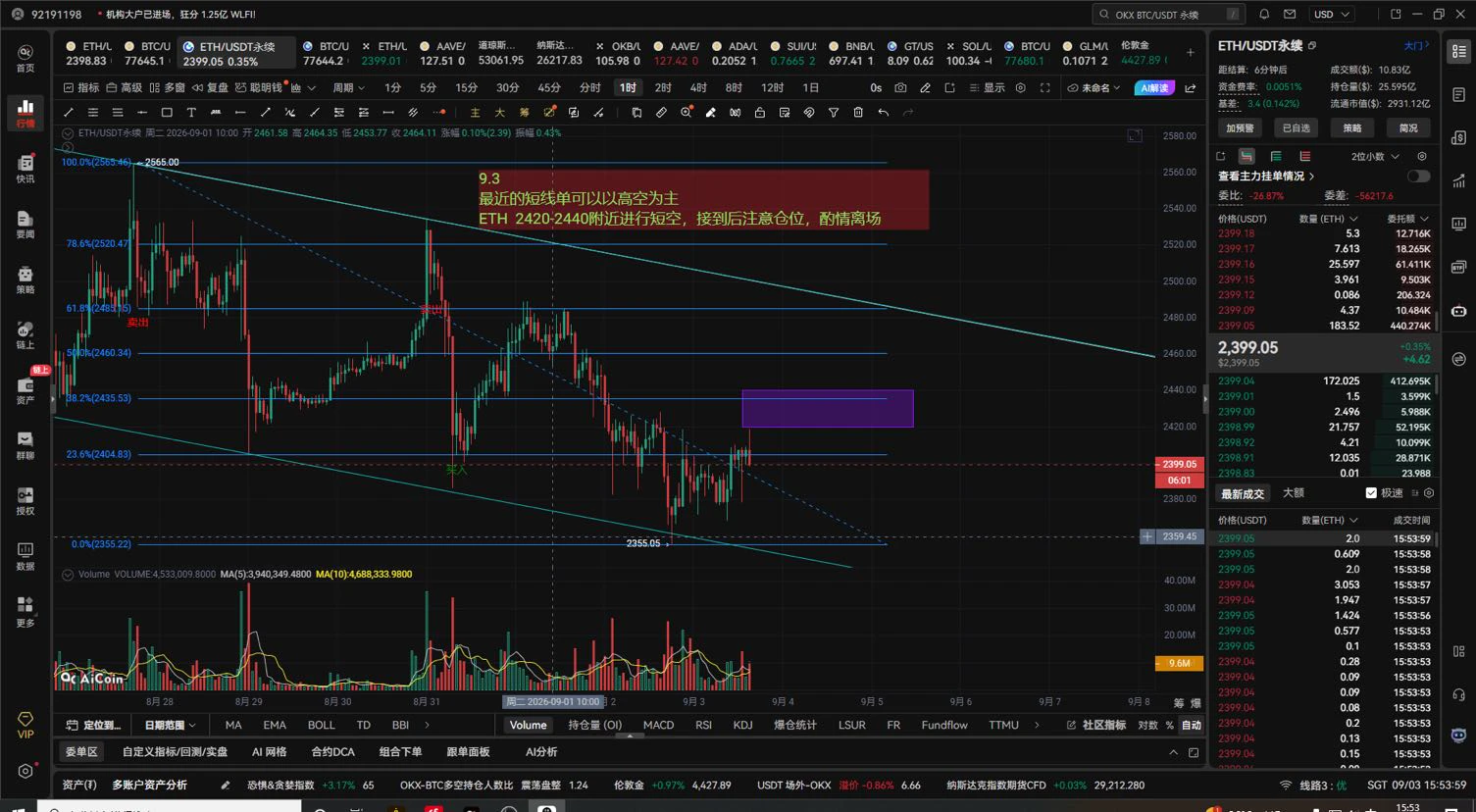Expand the 日期范围 date range dropdown
The image size is (1476, 812).
[170, 726]
